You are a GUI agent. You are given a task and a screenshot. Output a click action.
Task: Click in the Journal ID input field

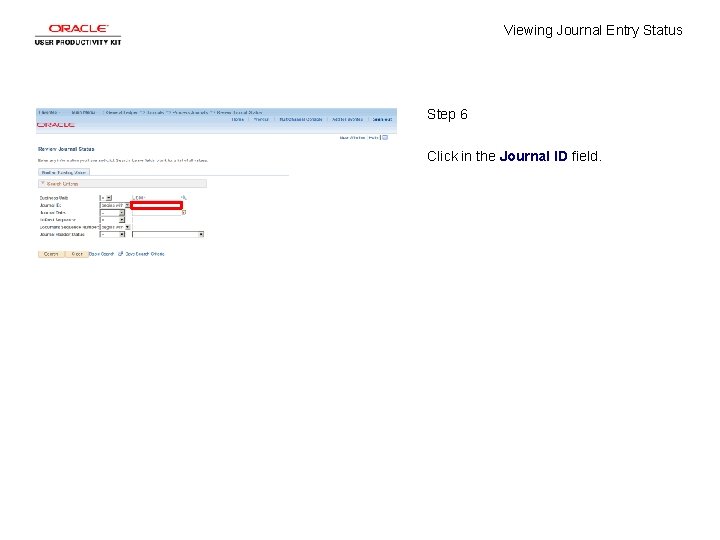pos(157,205)
